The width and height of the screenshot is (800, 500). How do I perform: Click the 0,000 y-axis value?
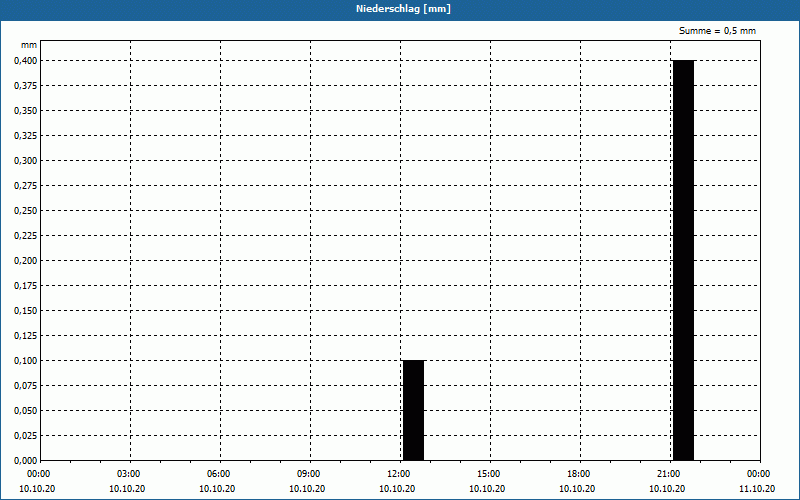(x=26, y=461)
